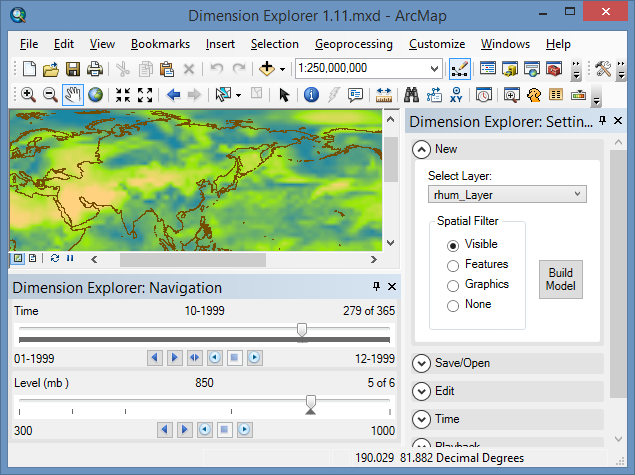Viewport: 635px width, 475px height.
Task: Open the Time Slider window icon
Action: [x=484, y=95]
